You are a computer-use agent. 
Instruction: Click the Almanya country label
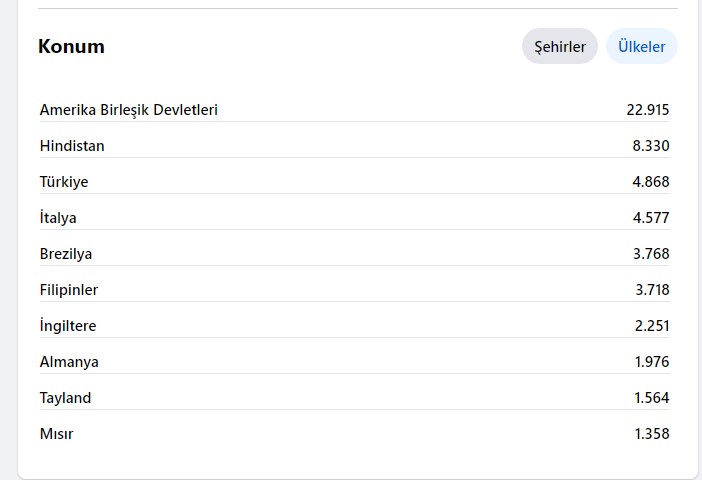(x=69, y=361)
